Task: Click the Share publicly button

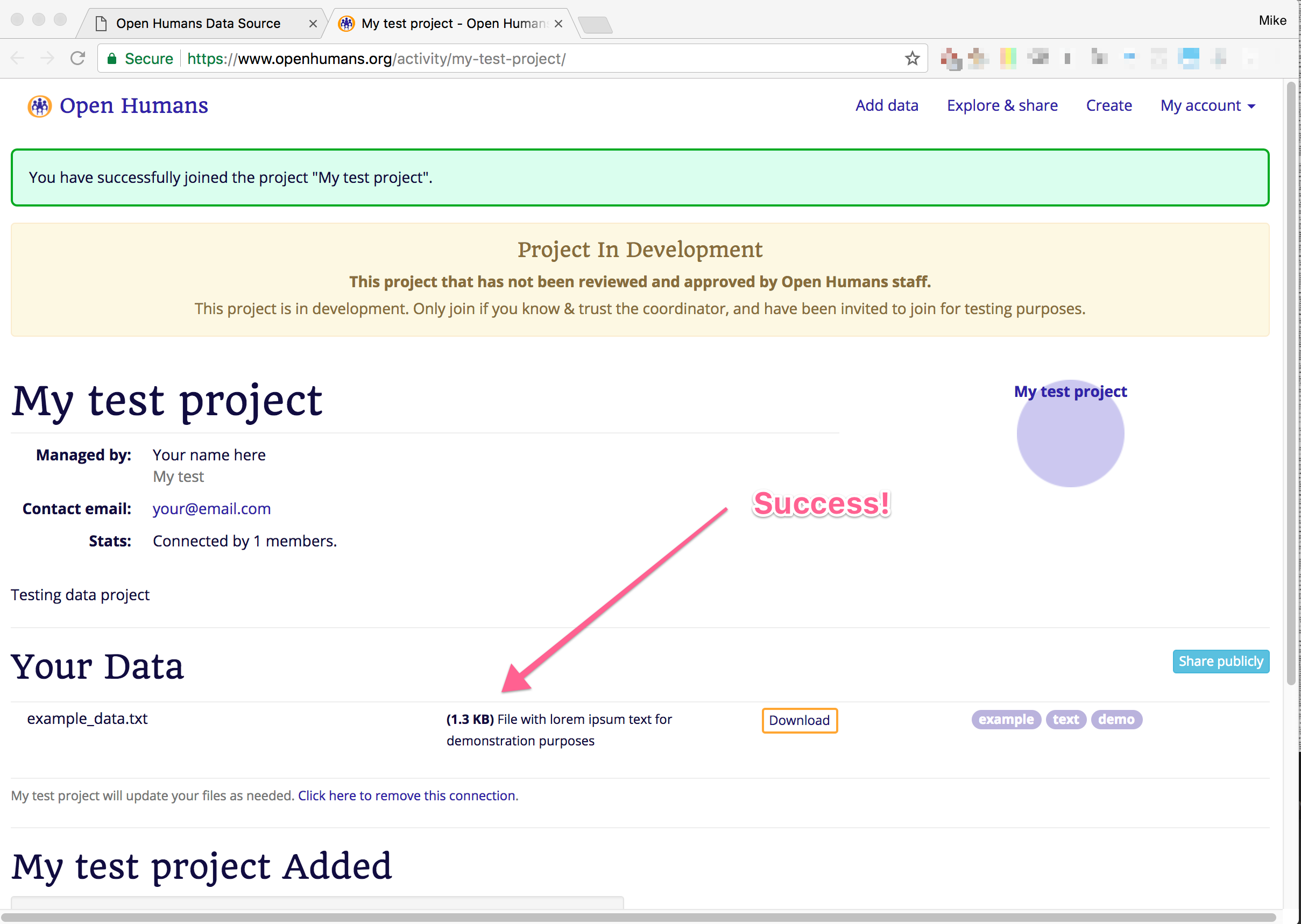Action: click(1220, 661)
